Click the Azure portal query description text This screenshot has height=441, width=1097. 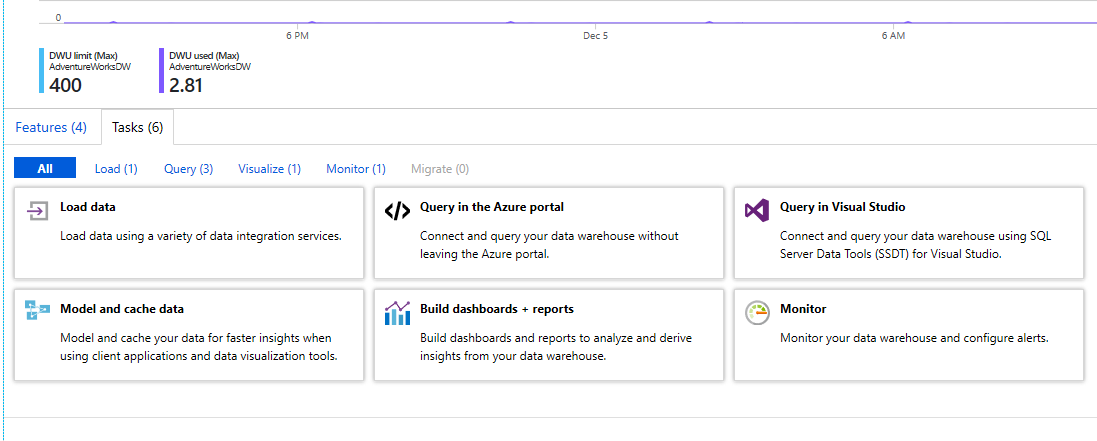pos(549,245)
